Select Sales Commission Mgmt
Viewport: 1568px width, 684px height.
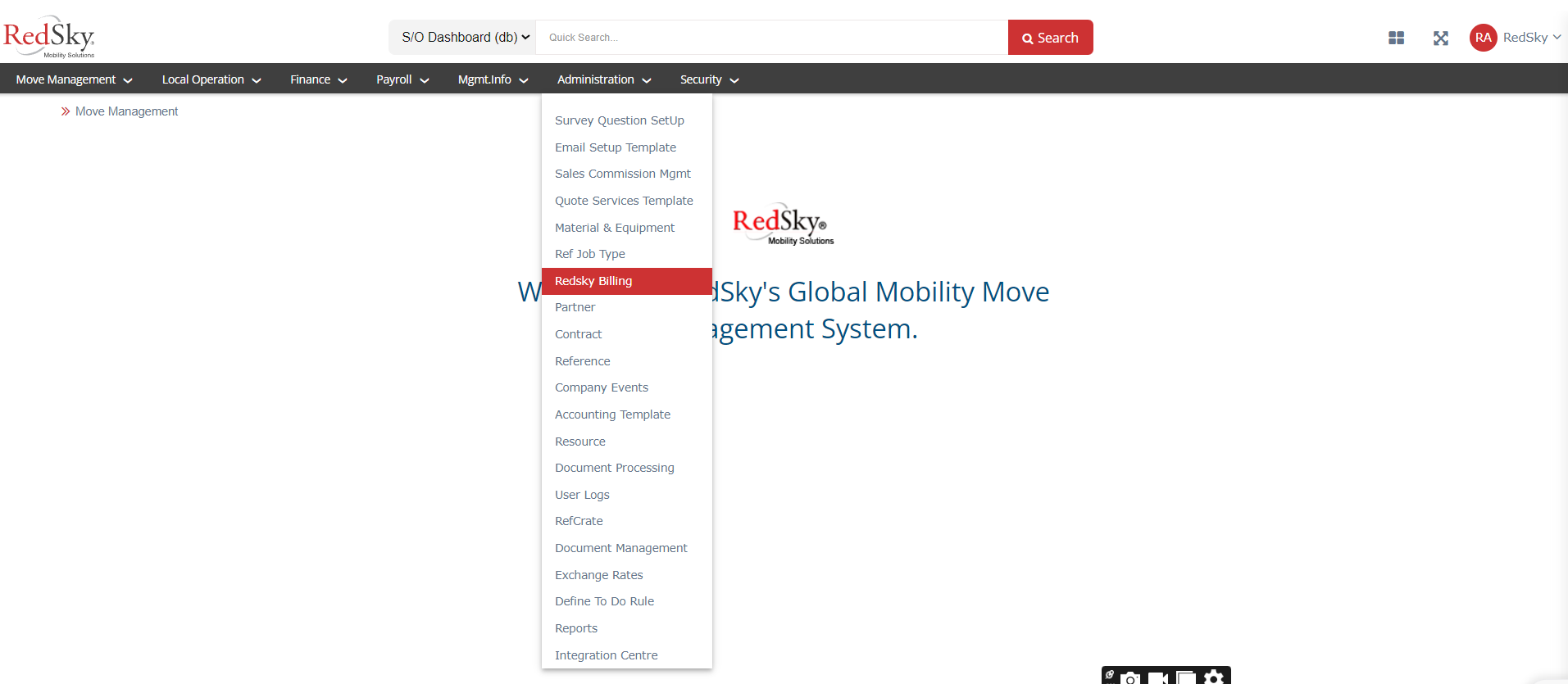coord(626,174)
